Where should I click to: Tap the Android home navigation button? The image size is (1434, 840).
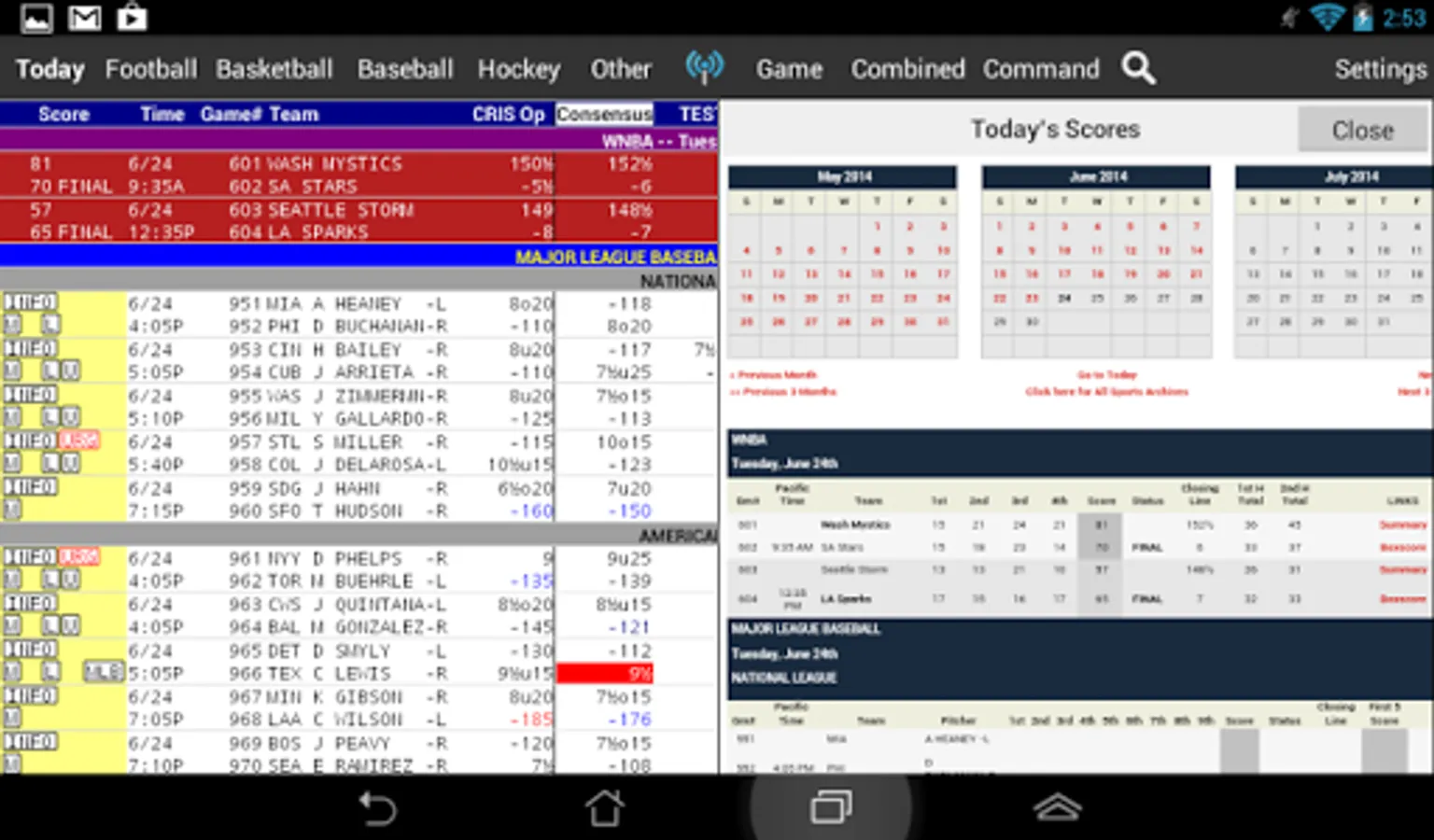coord(605,807)
